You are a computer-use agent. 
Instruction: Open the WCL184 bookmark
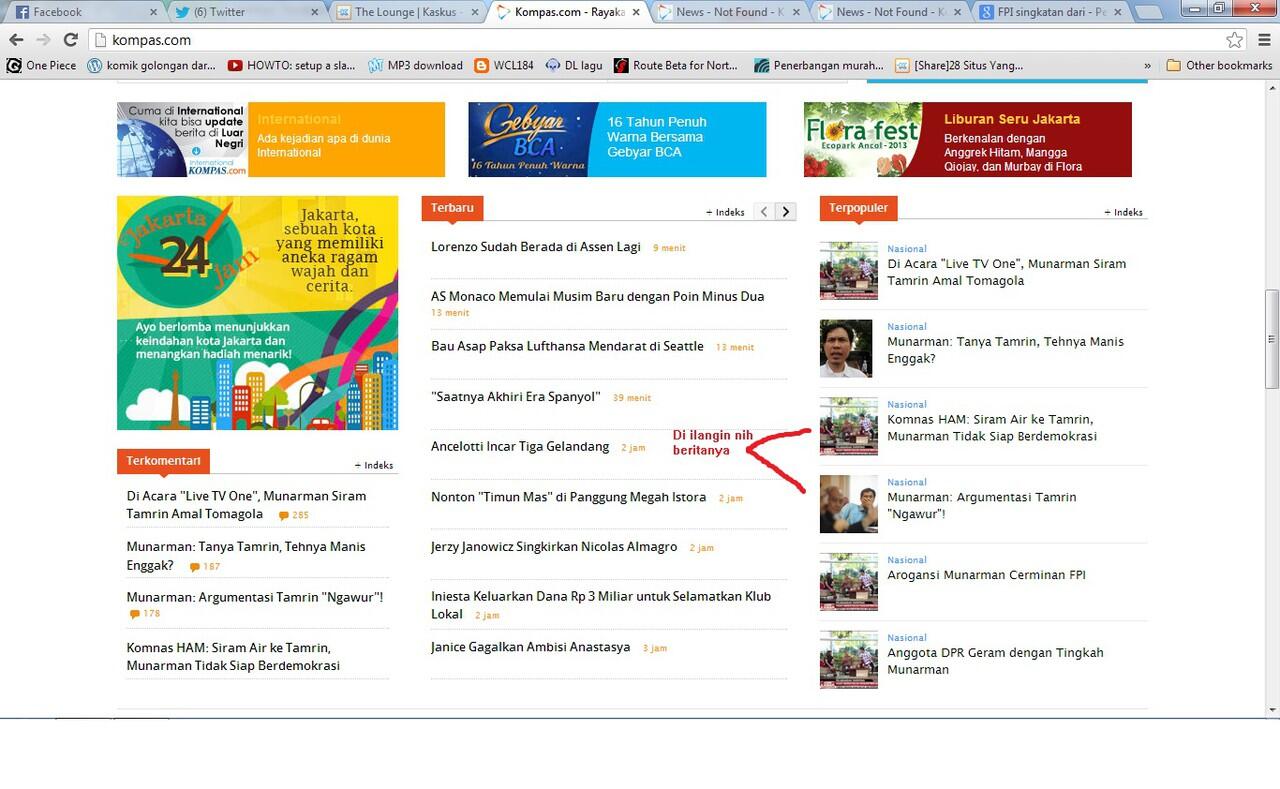point(504,65)
